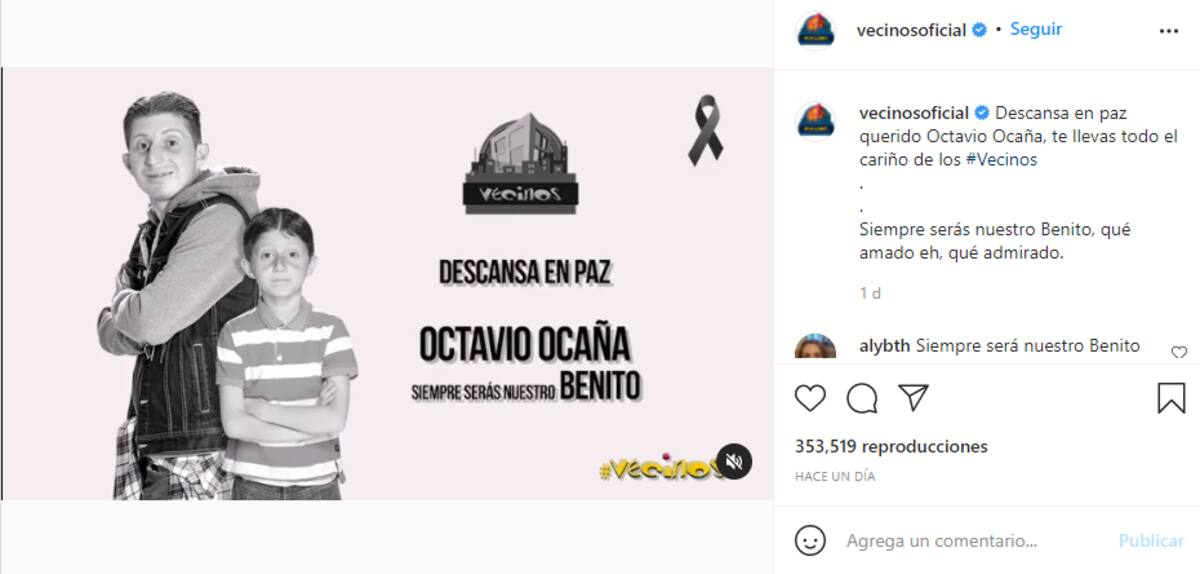
Task: Open the emoji picker smiley icon
Action: click(810, 541)
